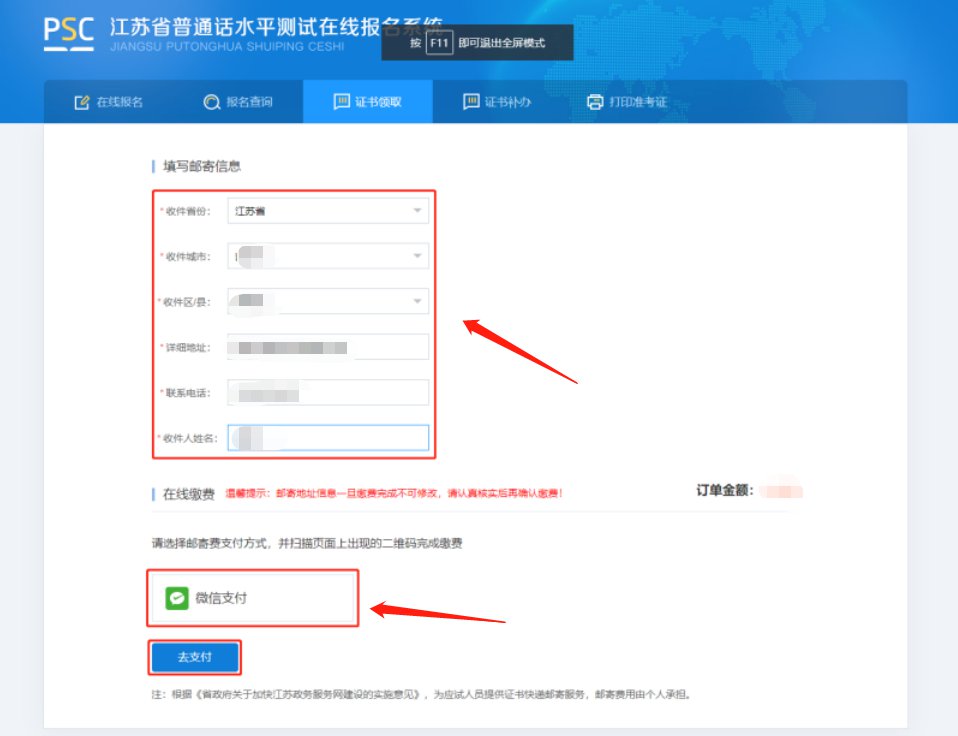Click the 江苏省普通话水平测试 site title
This screenshot has height=736, width=958.
tap(275, 27)
